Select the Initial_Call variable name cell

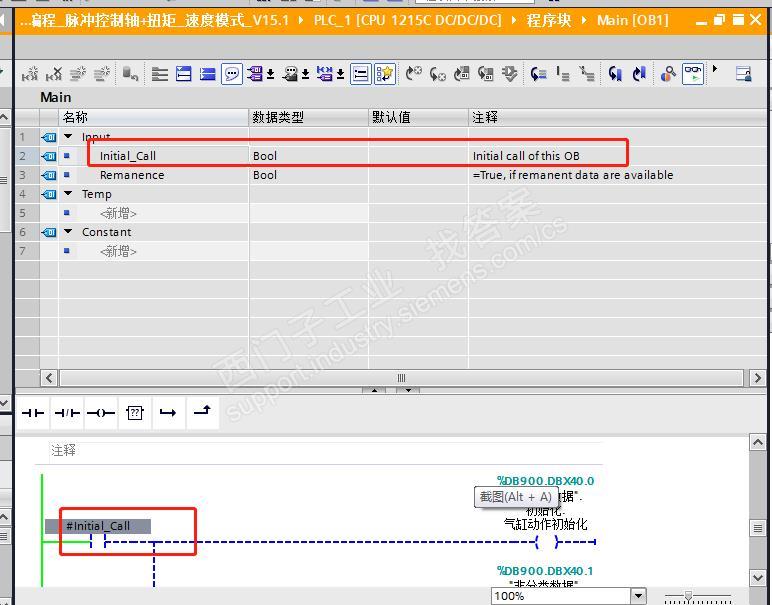pyautogui.click(x=154, y=156)
